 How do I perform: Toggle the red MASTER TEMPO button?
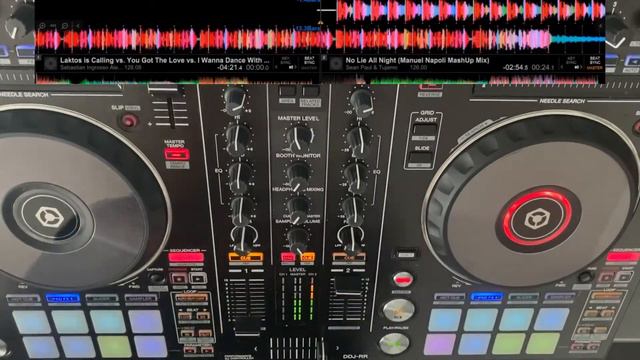tap(176, 154)
